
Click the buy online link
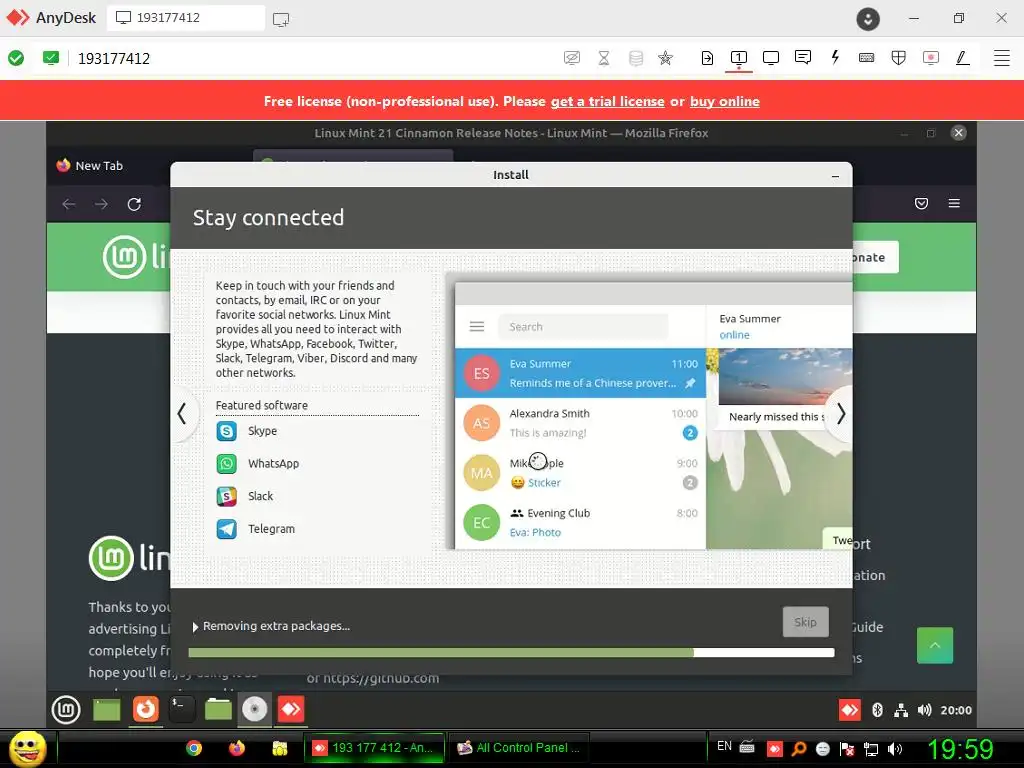coord(724,101)
